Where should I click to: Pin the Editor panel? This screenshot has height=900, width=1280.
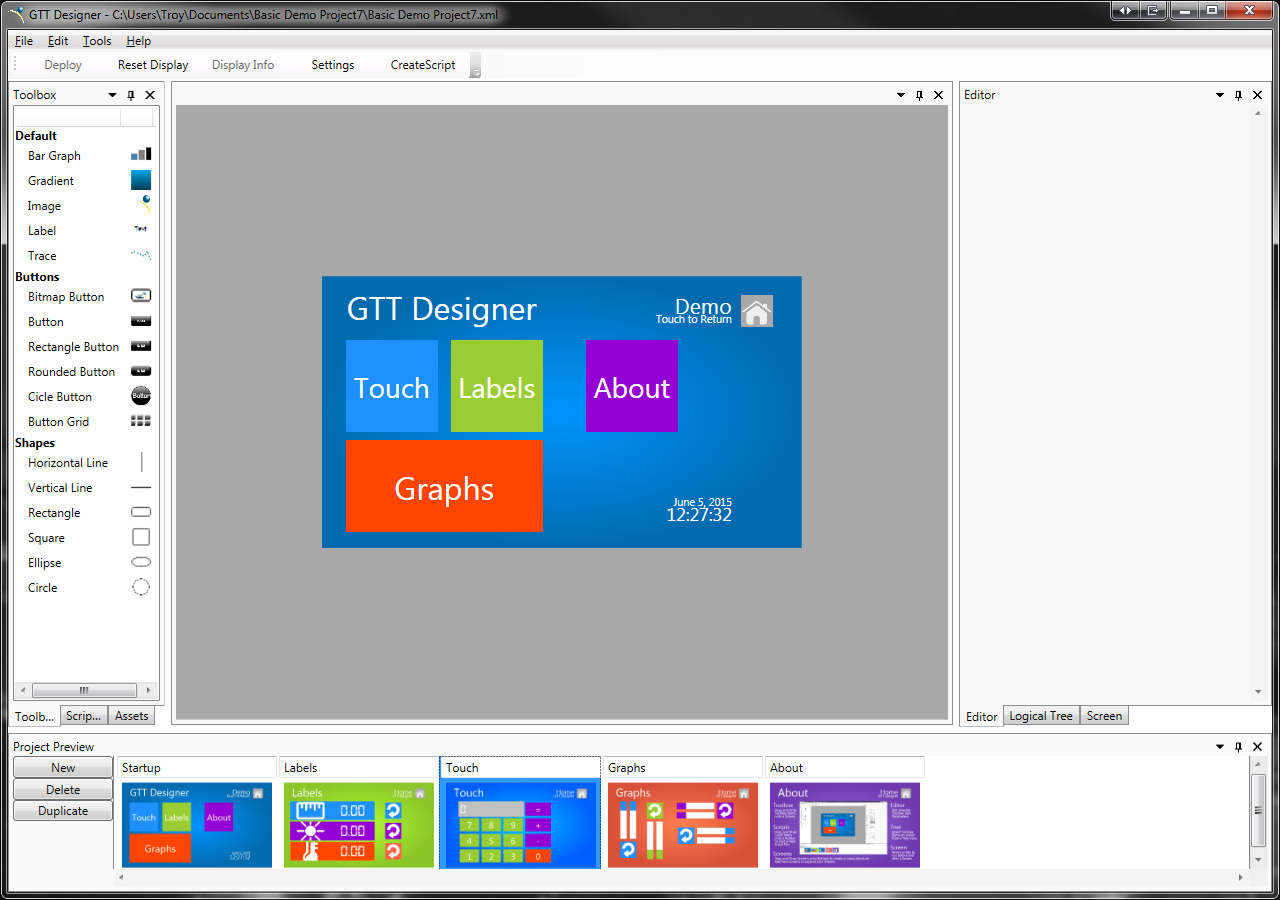coord(1238,95)
